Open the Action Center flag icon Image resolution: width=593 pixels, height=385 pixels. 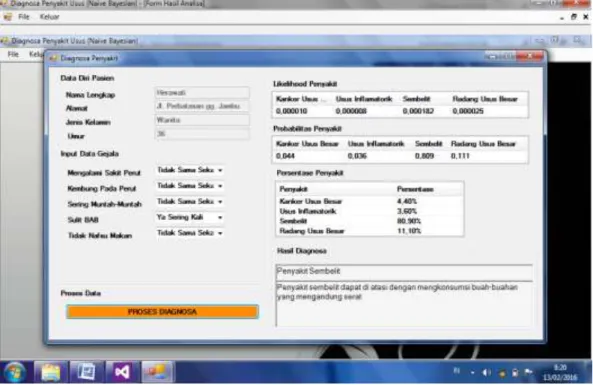[528, 373]
